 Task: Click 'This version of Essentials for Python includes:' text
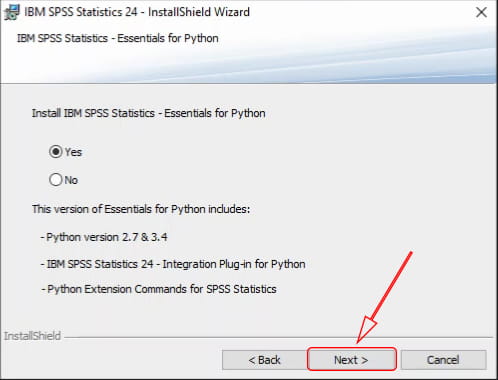(x=141, y=209)
